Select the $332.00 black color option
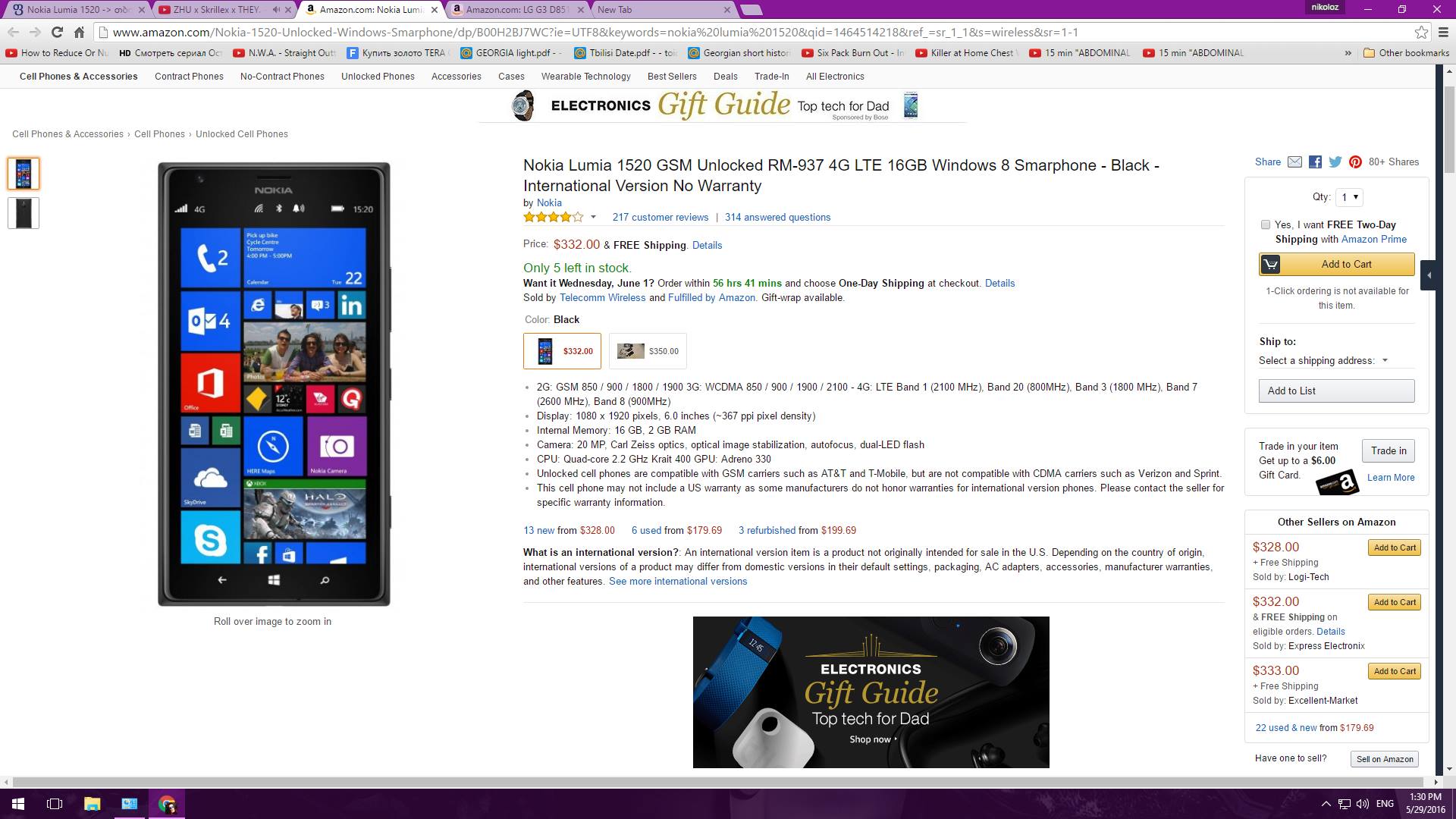Viewport: 1456px width, 819px height. pyautogui.click(x=562, y=351)
